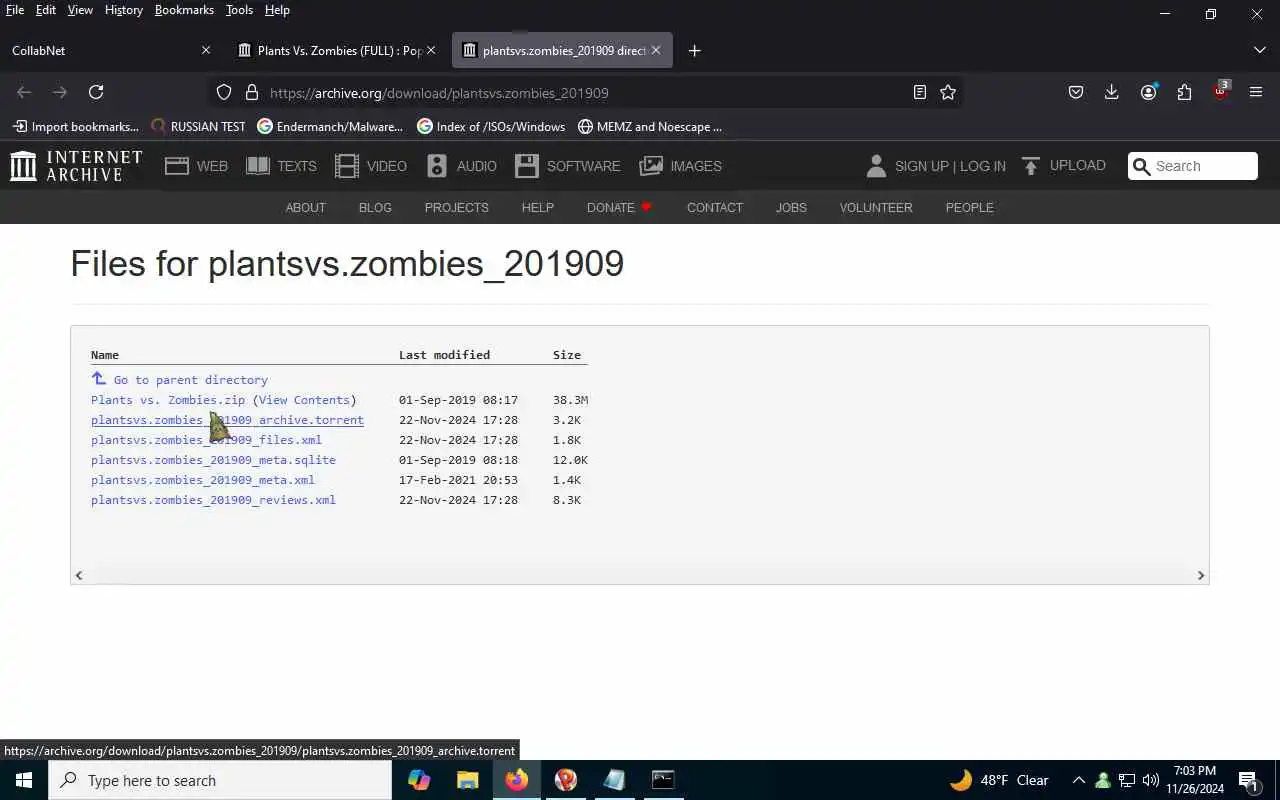Open a new tab with plus button
Image resolution: width=1280 pixels, height=800 pixels.
tap(695, 50)
